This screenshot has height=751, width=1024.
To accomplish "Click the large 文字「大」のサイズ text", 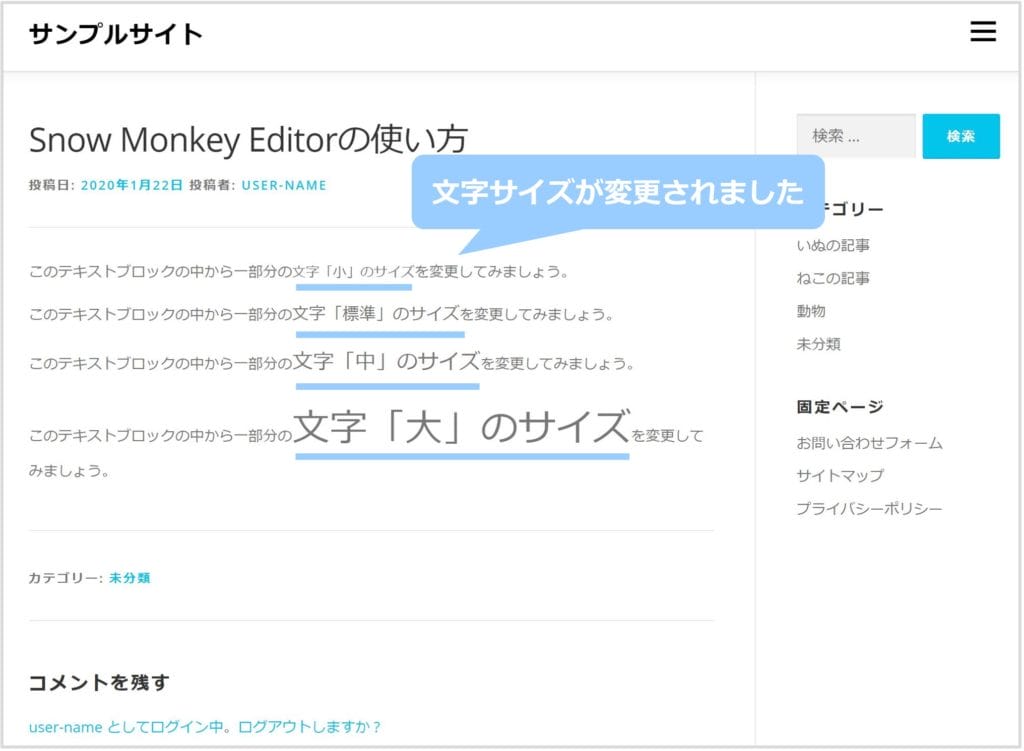I will coord(462,426).
